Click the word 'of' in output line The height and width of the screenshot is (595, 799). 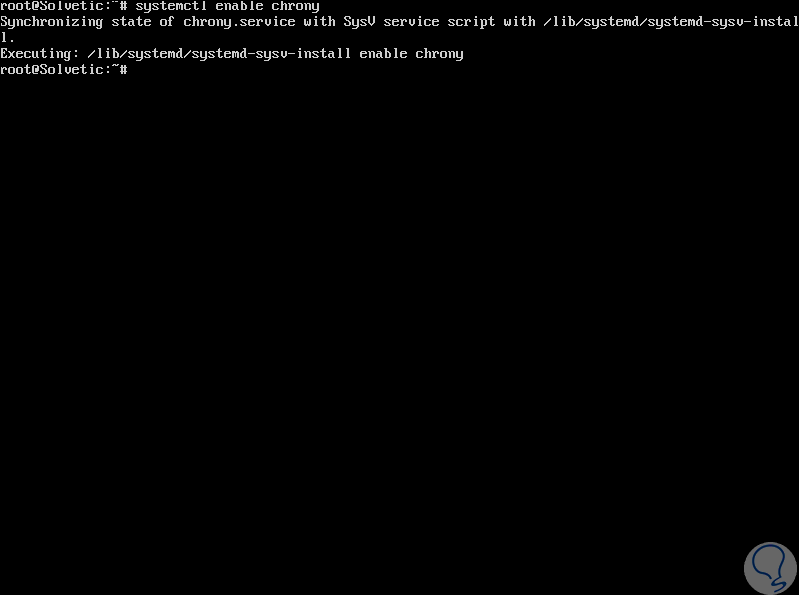point(167,22)
